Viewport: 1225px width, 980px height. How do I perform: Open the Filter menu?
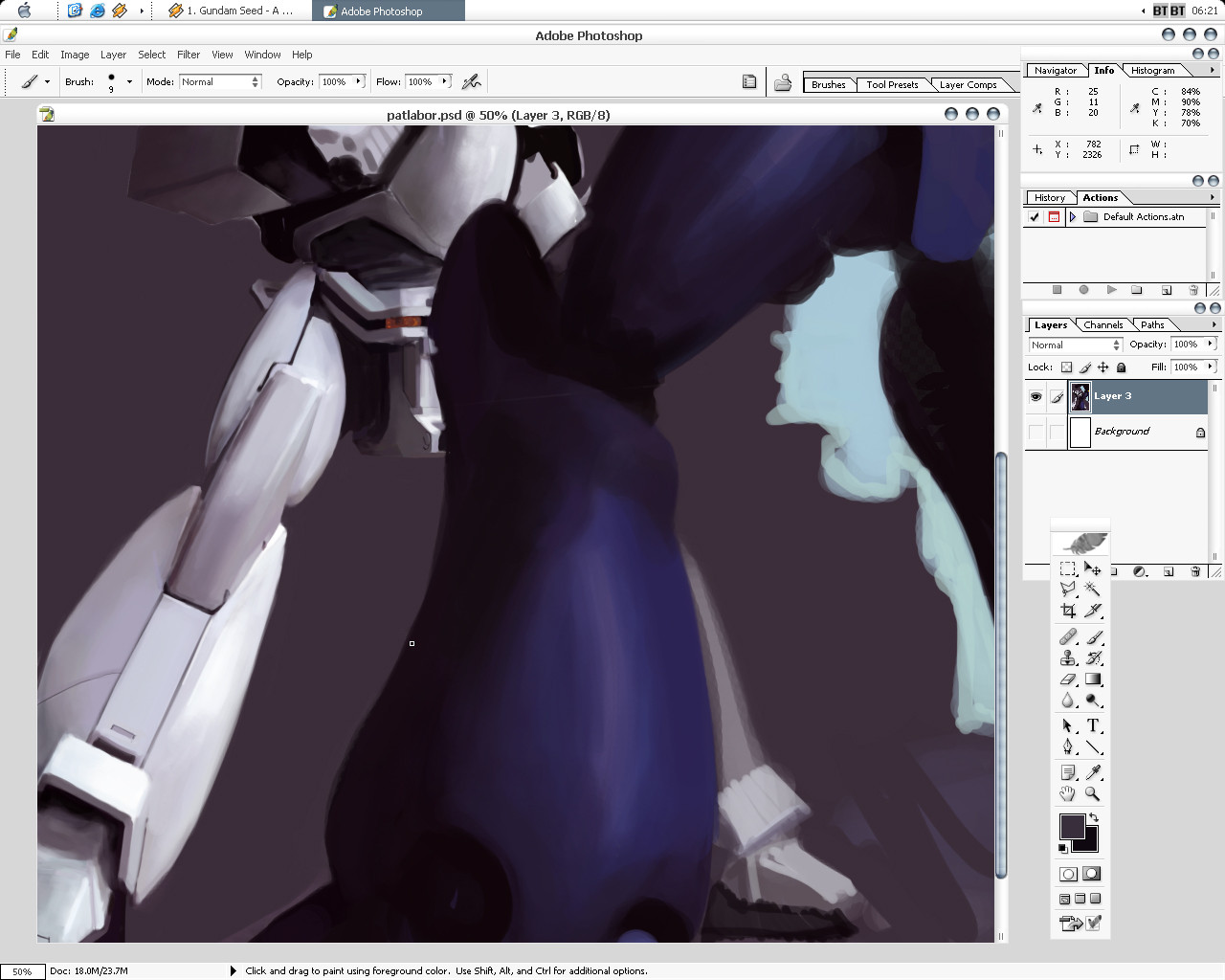coord(189,55)
